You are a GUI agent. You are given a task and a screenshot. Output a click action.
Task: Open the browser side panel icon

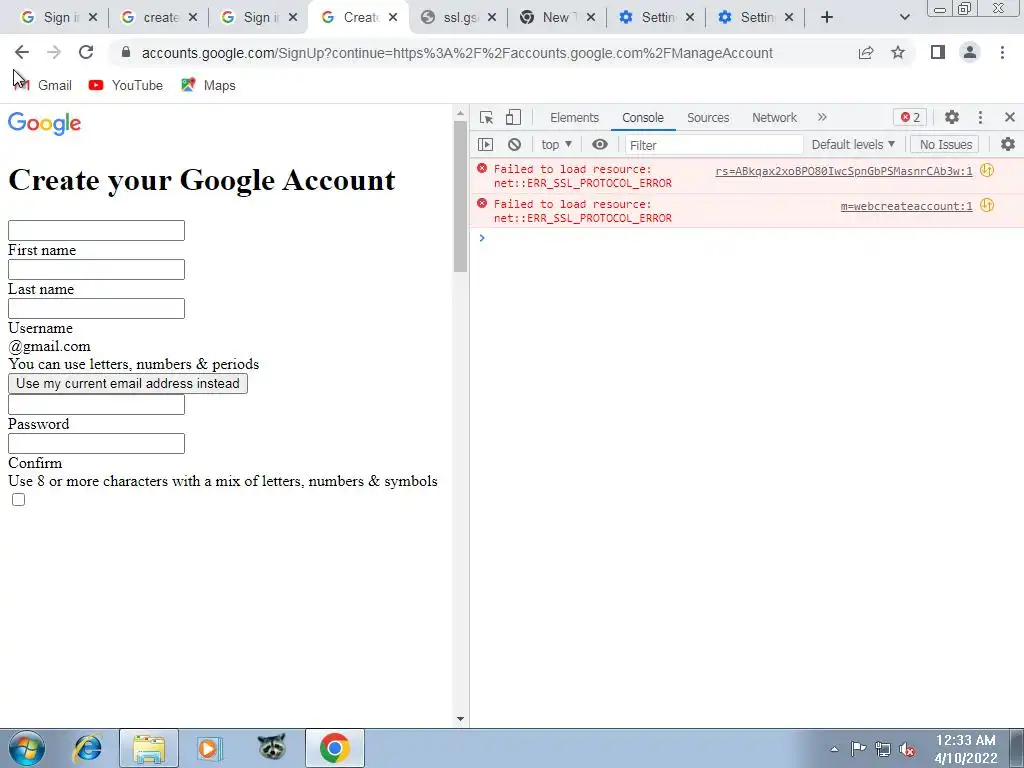[938, 52]
